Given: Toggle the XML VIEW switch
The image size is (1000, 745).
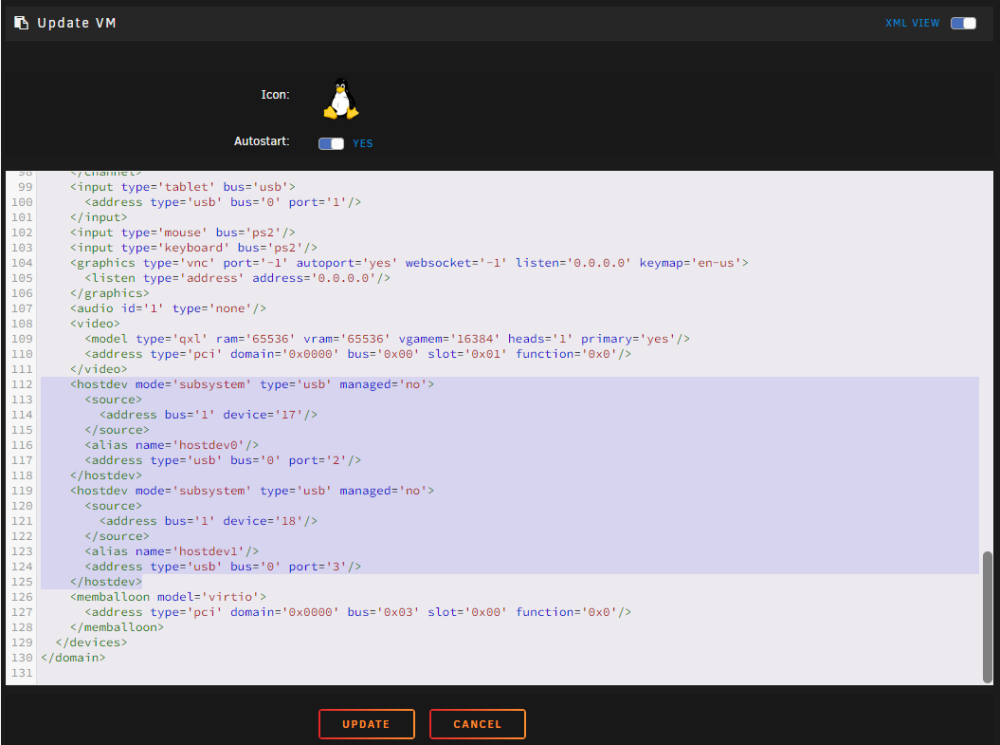Looking at the screenshot, I should (963, 23).
